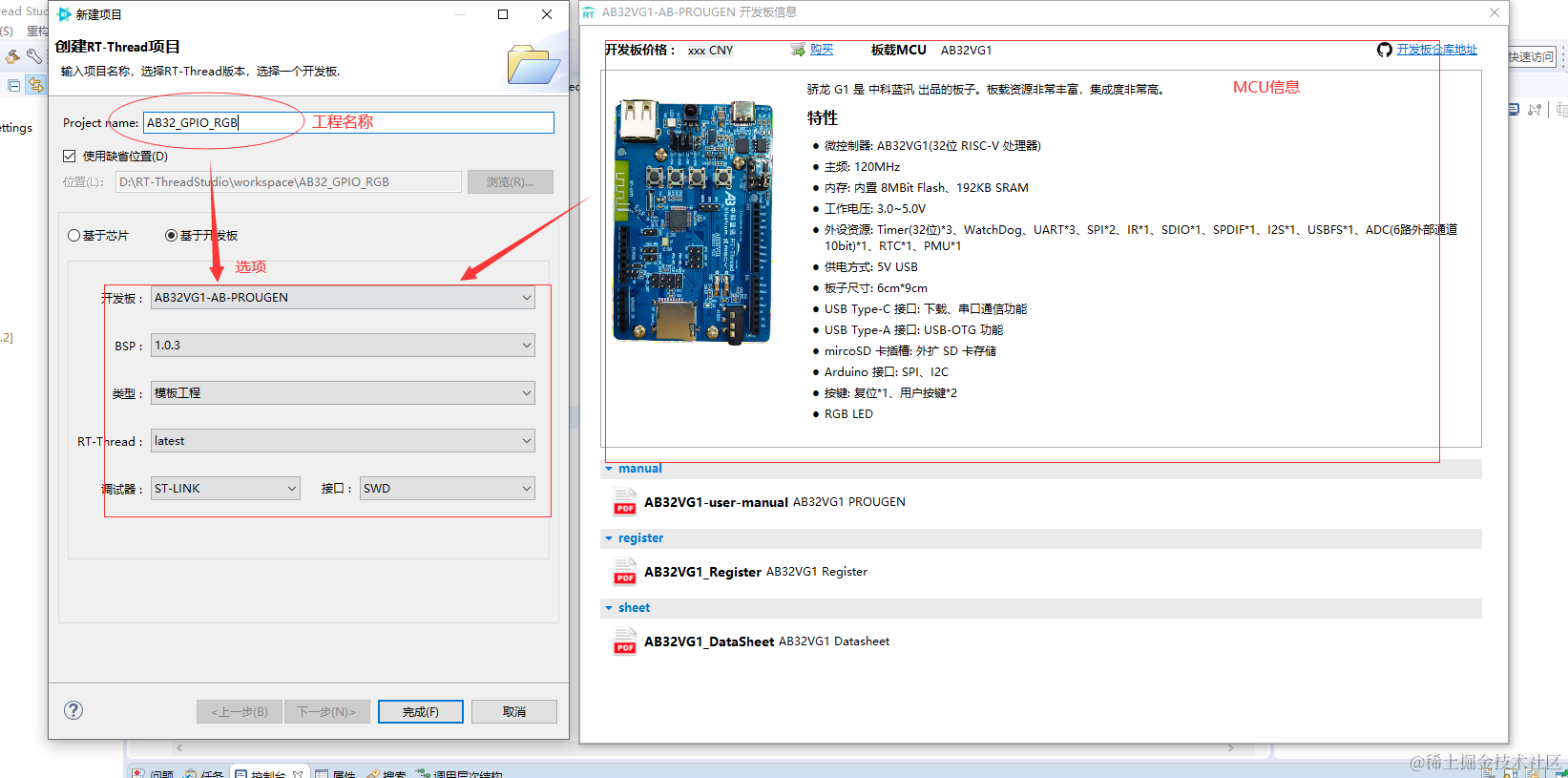Collapse the sheet section
The height and width of the screenshot is (778, 1568).
pos(609,608)
